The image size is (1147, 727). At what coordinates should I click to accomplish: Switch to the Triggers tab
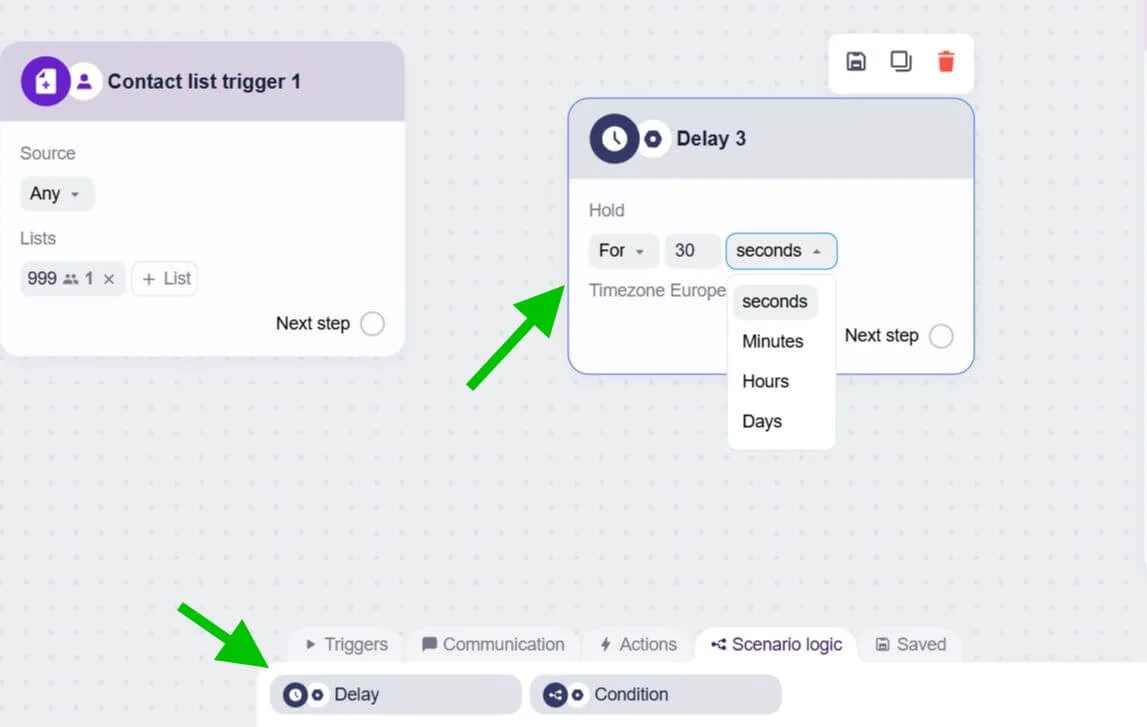(x=347, y=644)
